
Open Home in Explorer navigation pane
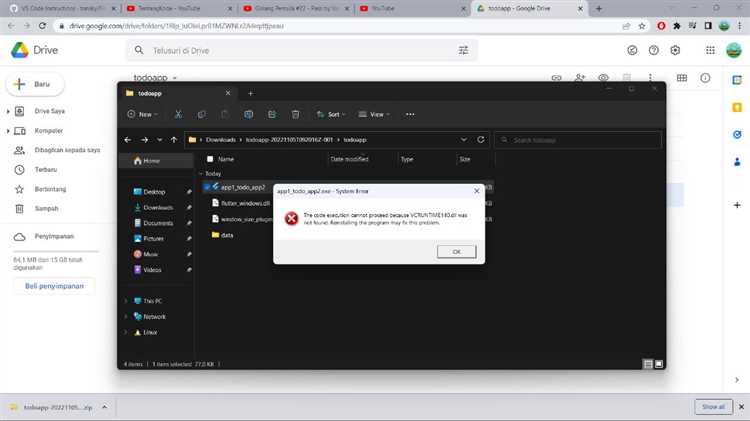click(147, 161)
